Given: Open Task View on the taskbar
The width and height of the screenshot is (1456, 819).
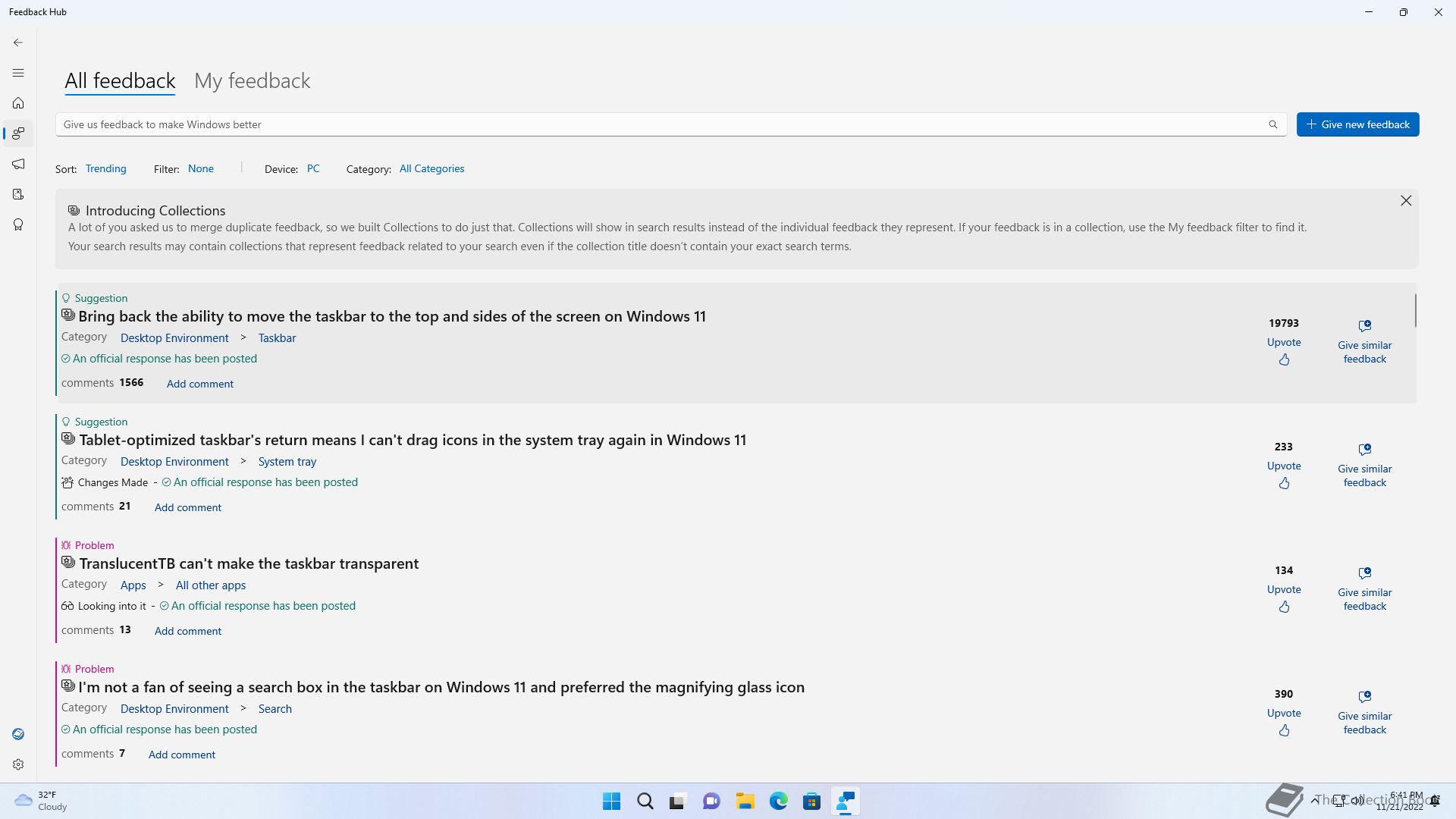Looking at the screenshot, I should pos(678,802).
